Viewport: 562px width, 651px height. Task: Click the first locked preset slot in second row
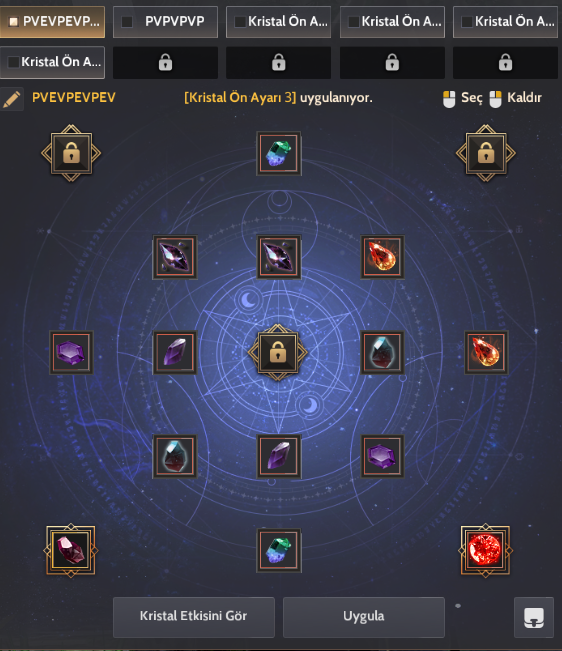click(x=165, y=63)
